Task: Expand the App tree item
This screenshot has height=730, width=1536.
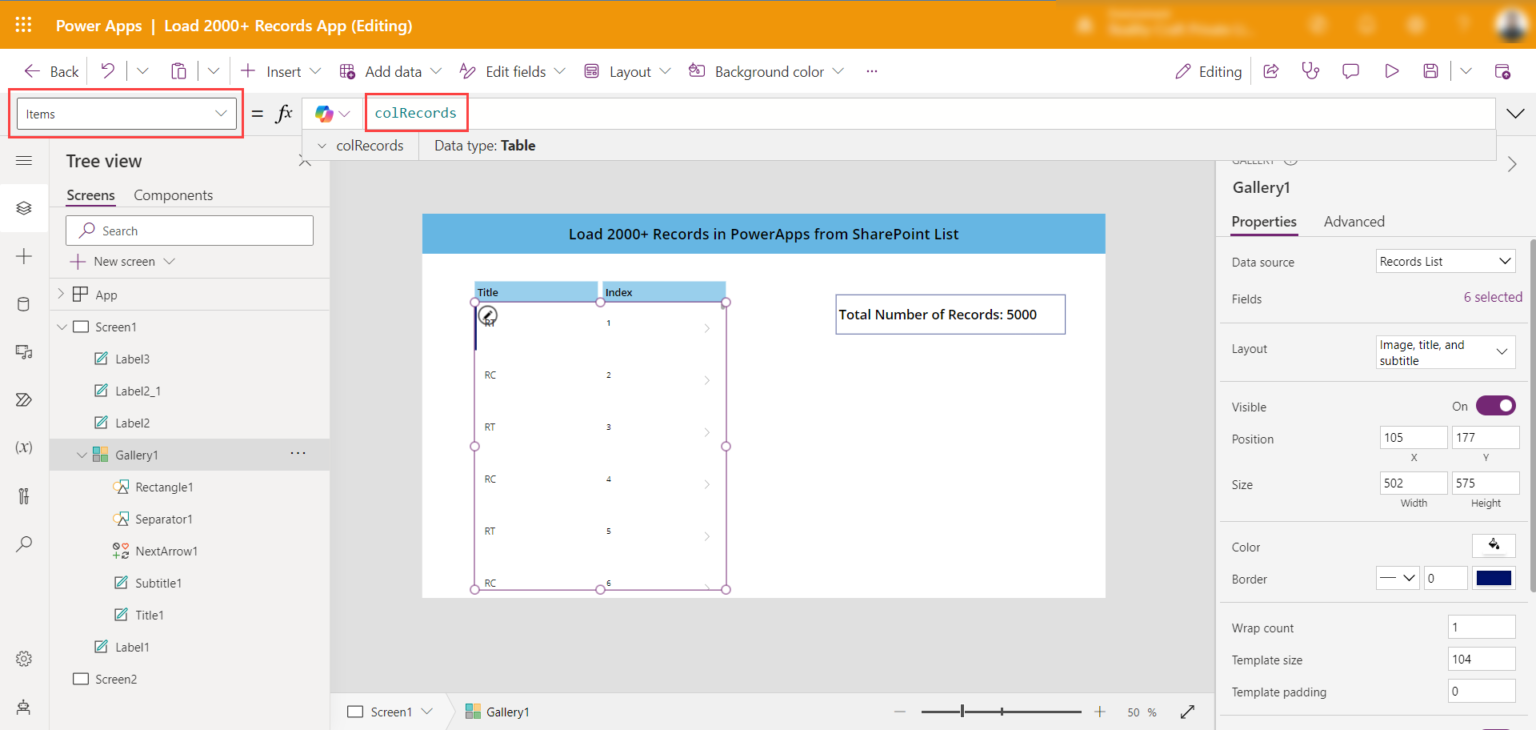Action: 60,293
